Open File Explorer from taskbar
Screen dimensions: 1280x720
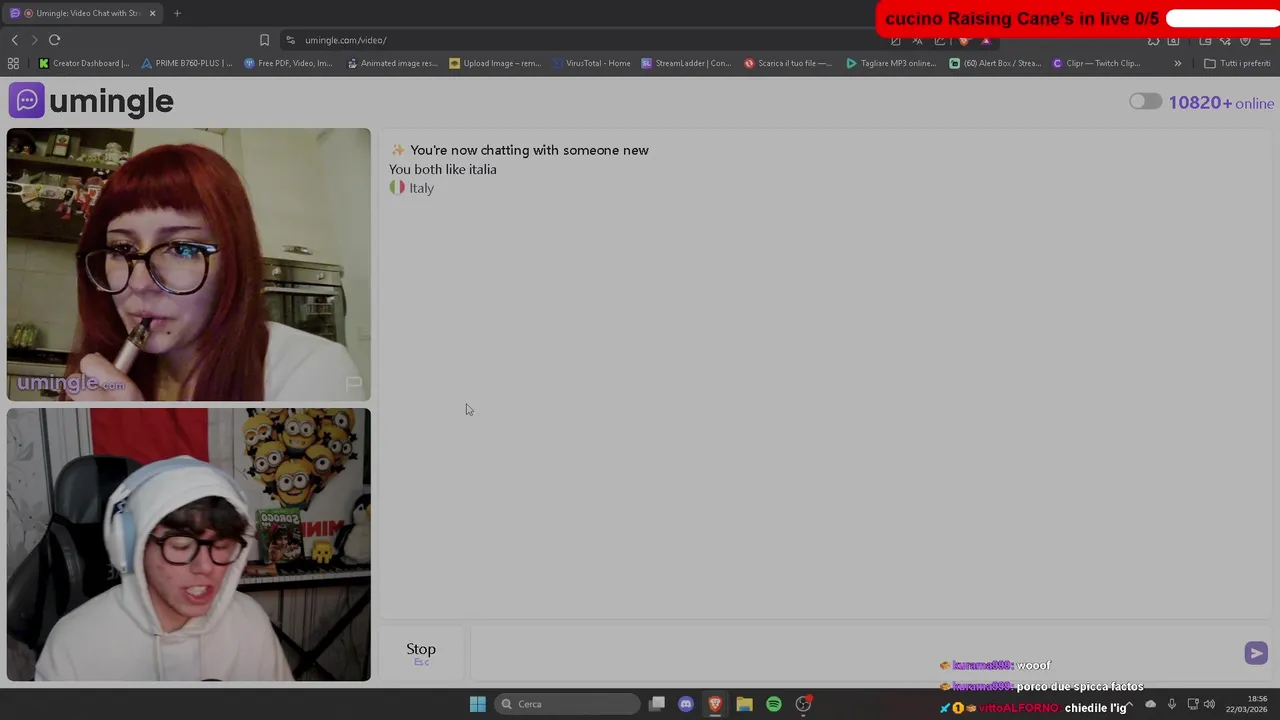click(744, 704)
